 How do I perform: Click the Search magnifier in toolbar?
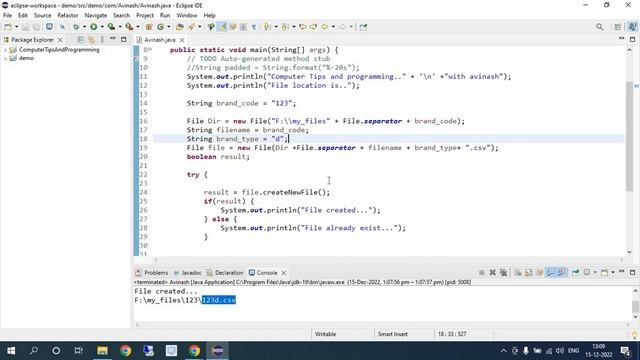(600, 27)
